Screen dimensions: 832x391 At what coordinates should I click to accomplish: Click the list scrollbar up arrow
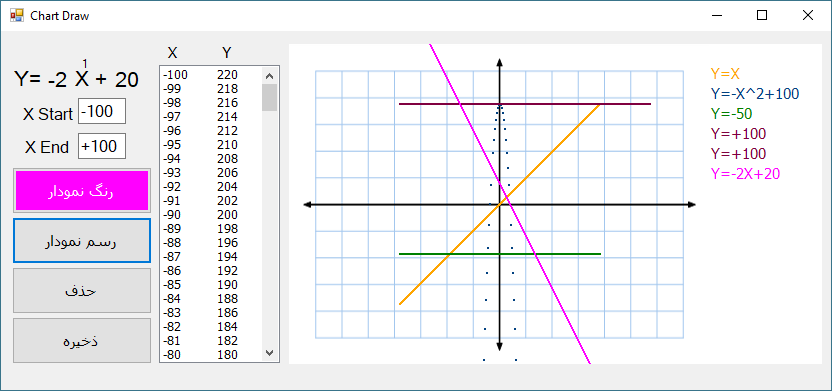tap(270, 75)
